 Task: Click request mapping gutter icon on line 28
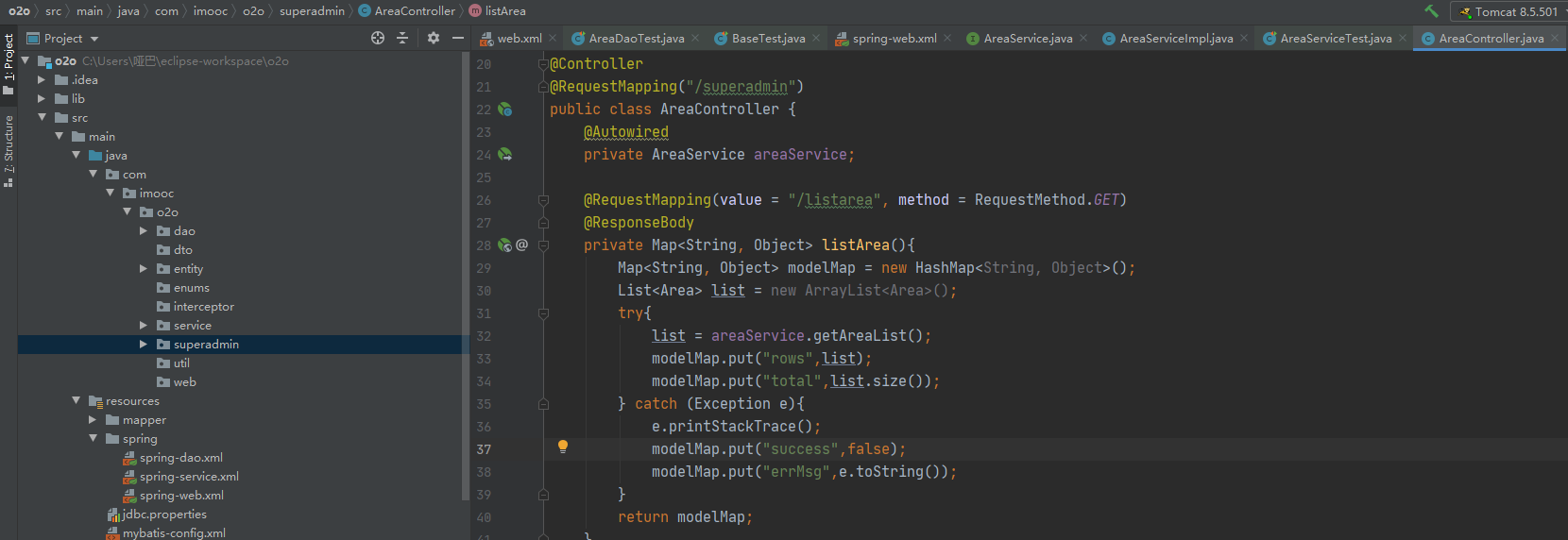504,245
